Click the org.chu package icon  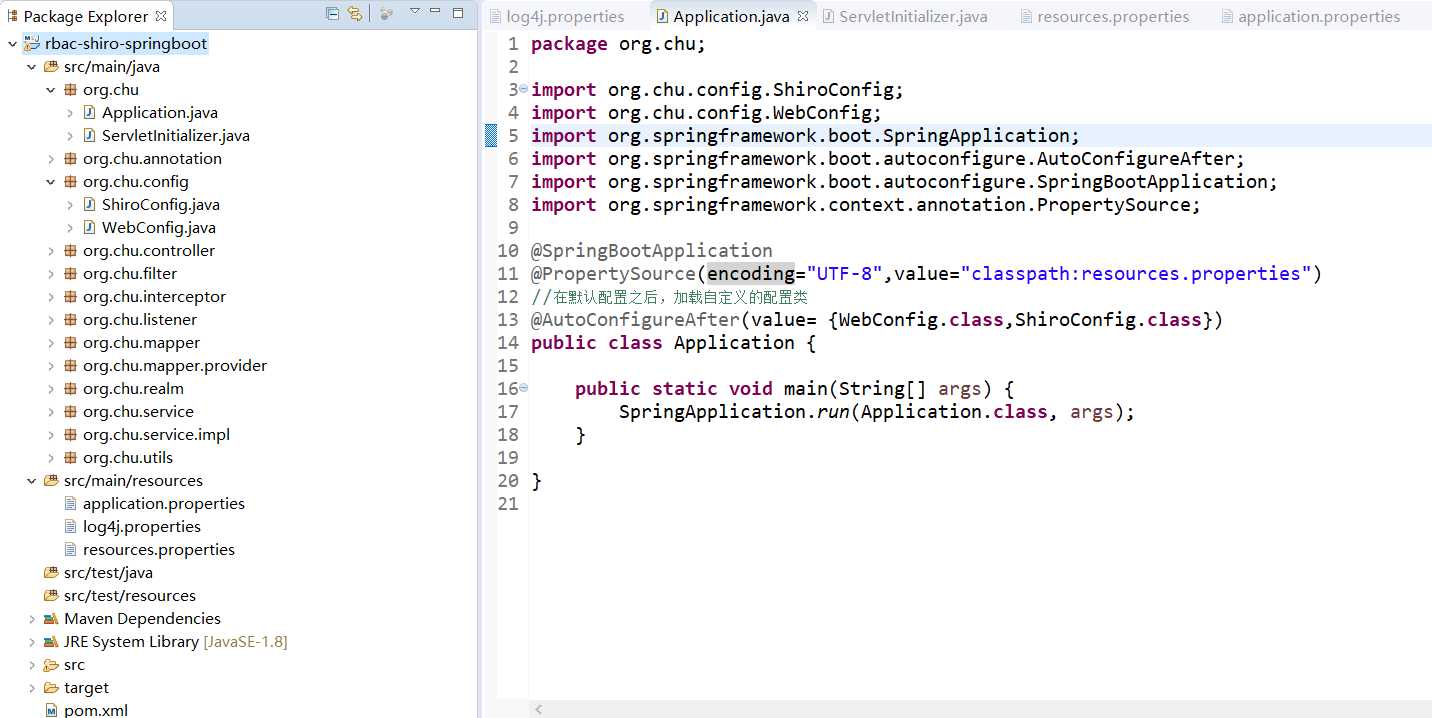[x=70, y=90]
